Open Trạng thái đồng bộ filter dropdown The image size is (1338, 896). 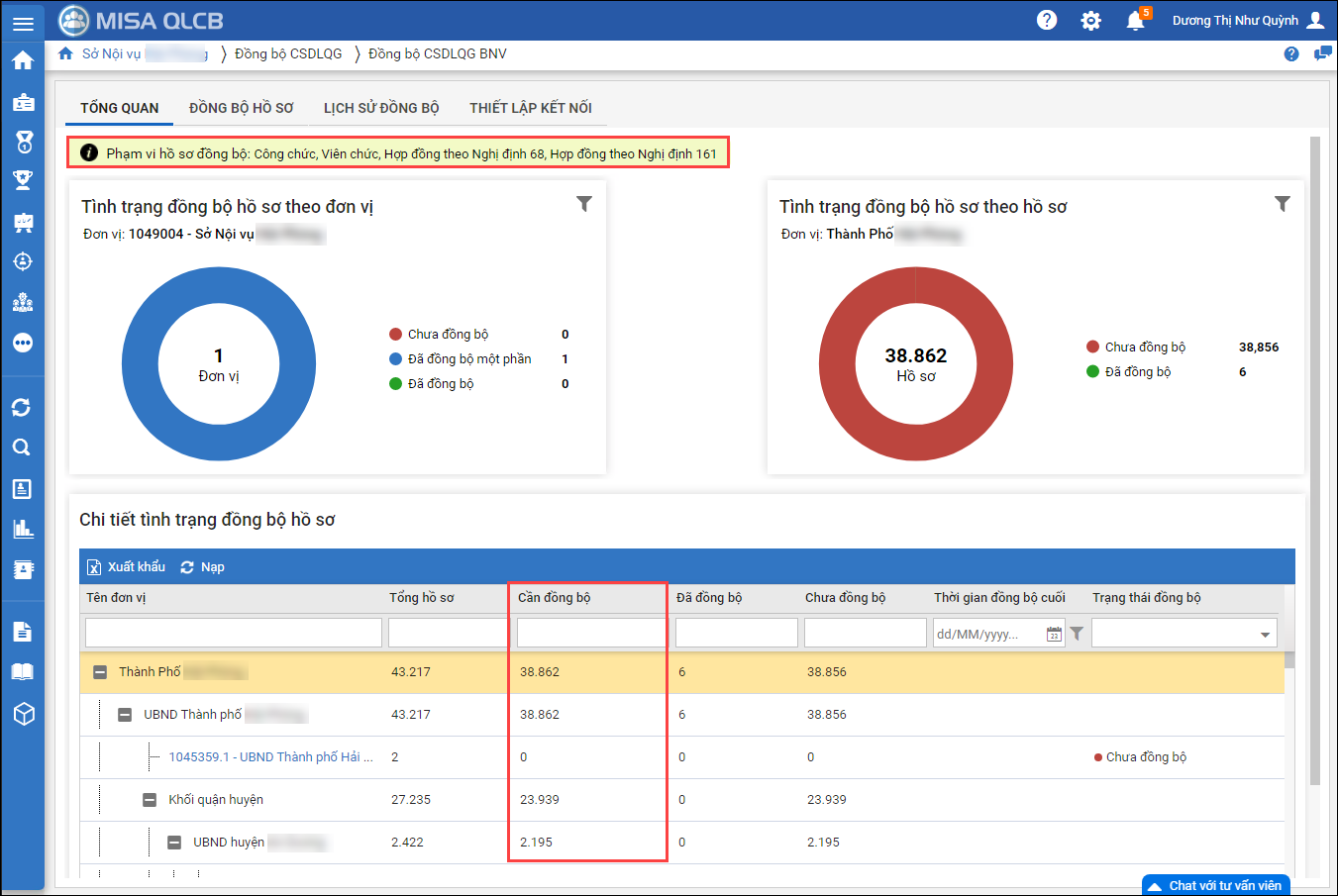pyautogui.click(x=1265, y=634)
